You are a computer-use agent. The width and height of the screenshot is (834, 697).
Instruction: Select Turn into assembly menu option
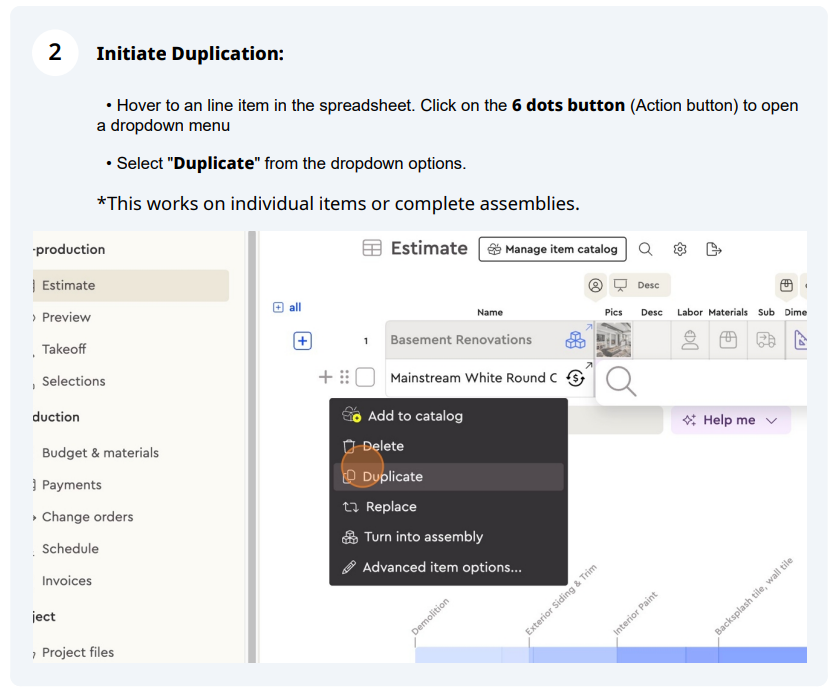click(x=448, y=537)
